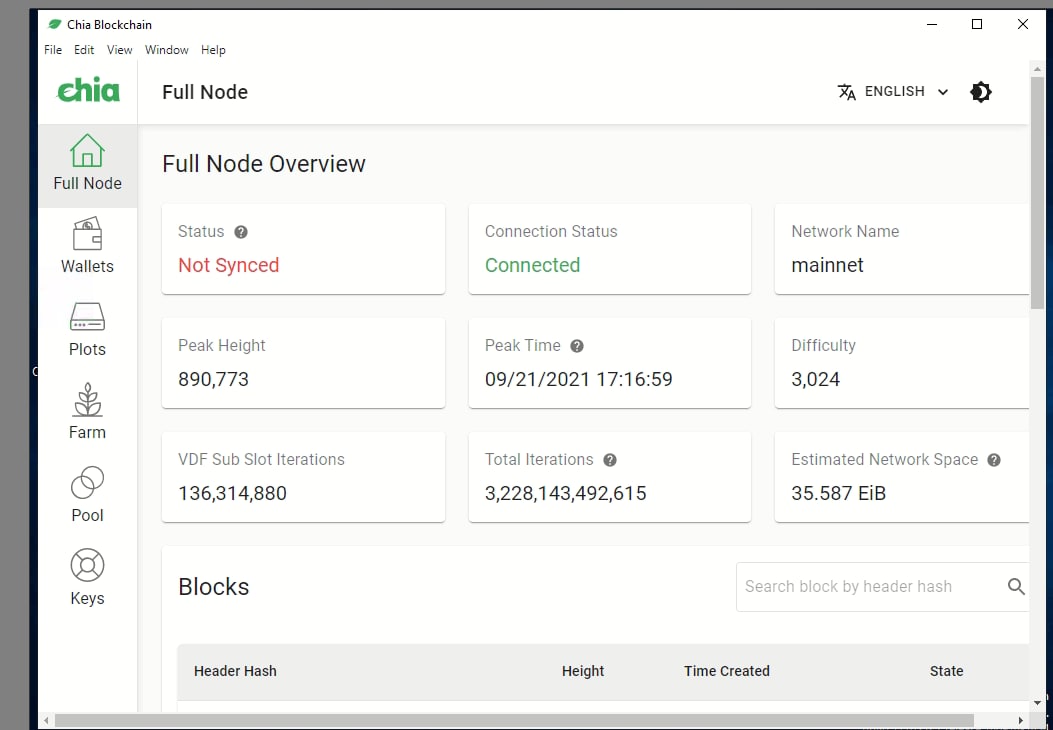
Task: Click the Chia leaf icon in title bar
Action: (54, 24)
